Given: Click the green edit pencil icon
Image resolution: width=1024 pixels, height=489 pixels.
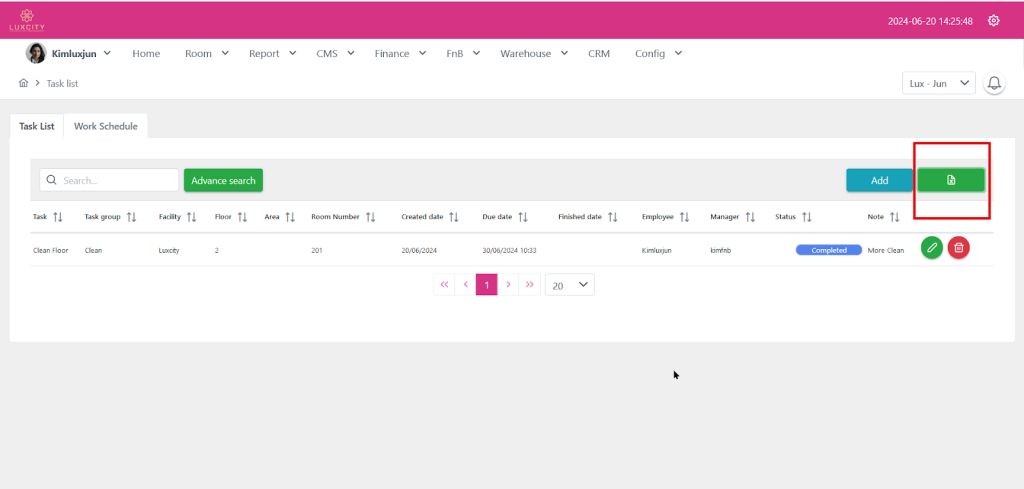Looking at the screenshot, I should [931, 248].
